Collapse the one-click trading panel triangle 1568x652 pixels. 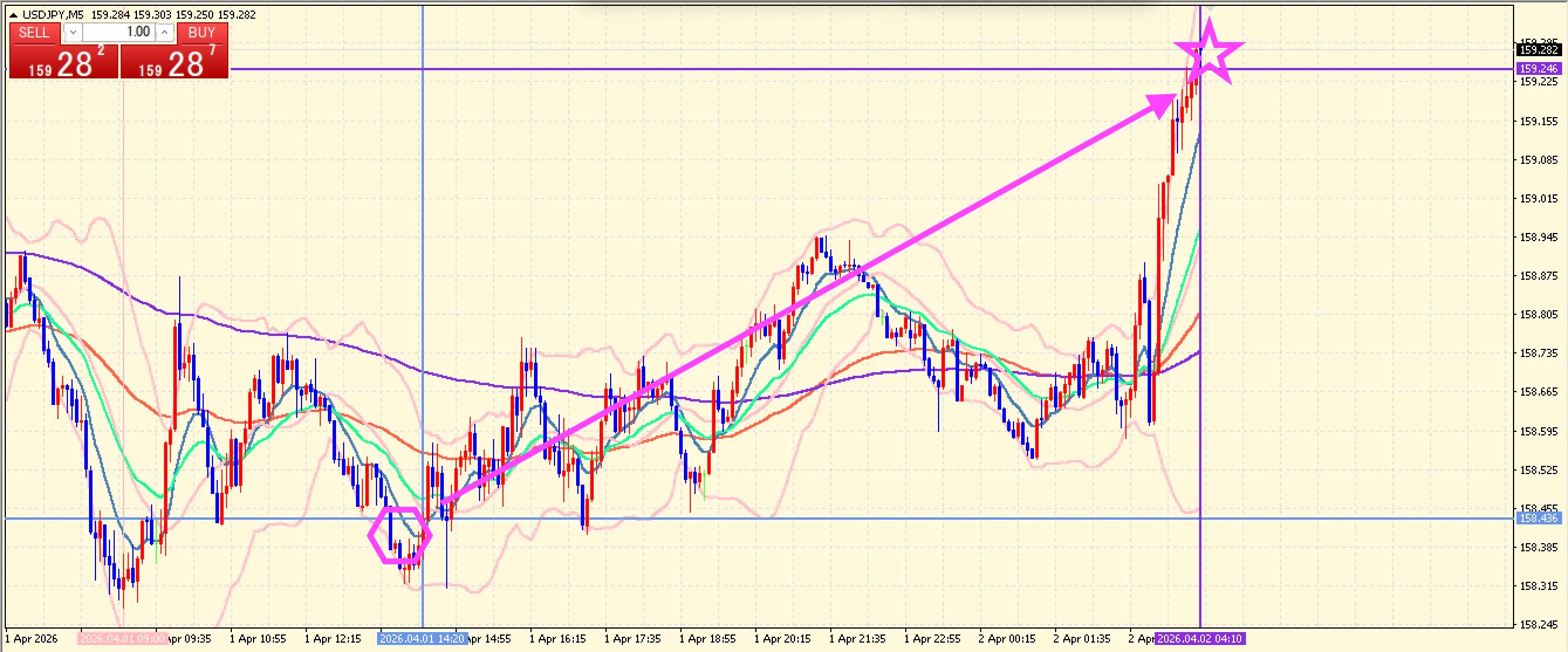[x=13, y=15]
